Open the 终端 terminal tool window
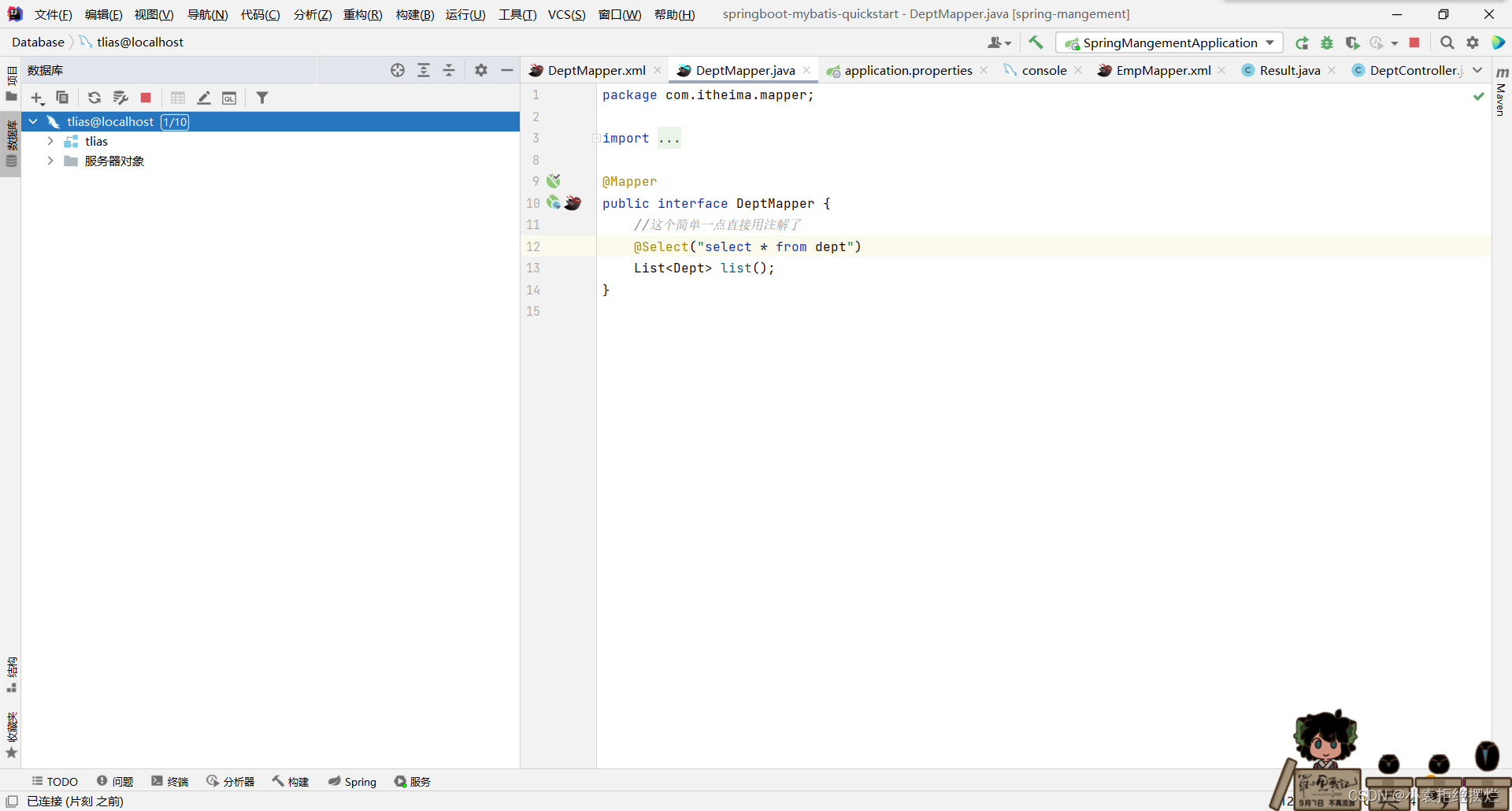The image size is (1512, 811). pyautogui.click(x=170, y=781)
